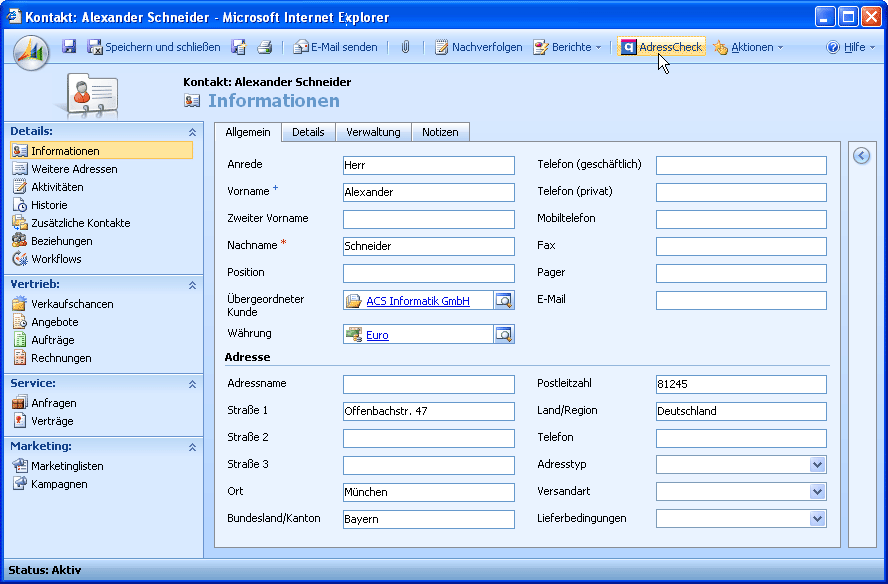Click the 'Status: Aktiv' status bar text
Screen dimensions: 888x584
[x=45, y=570]
